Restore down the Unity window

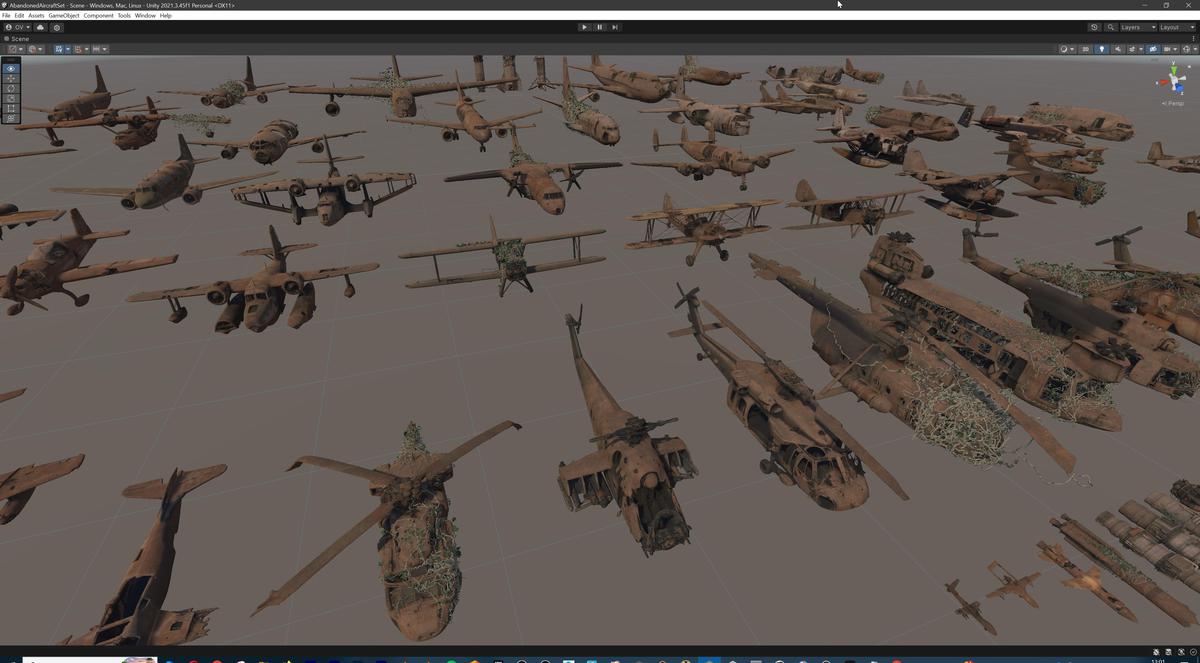(1166, 5)
